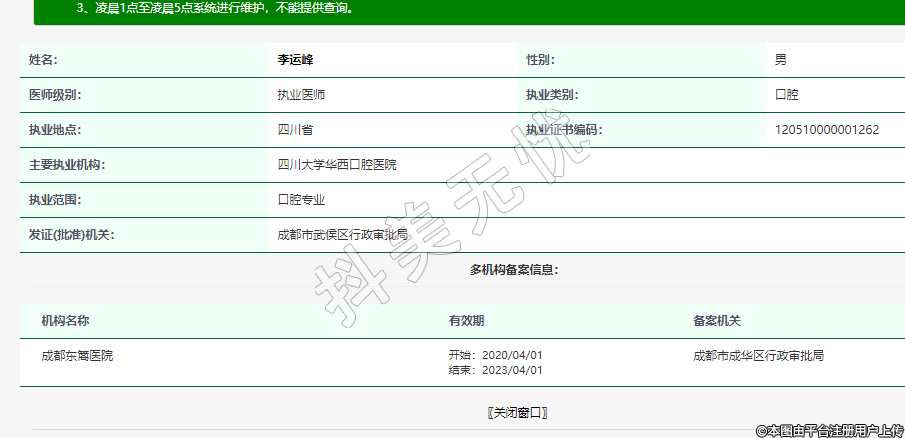Click the end date 2023/04/01
The image size is (905, 438).
coord(511,370)
